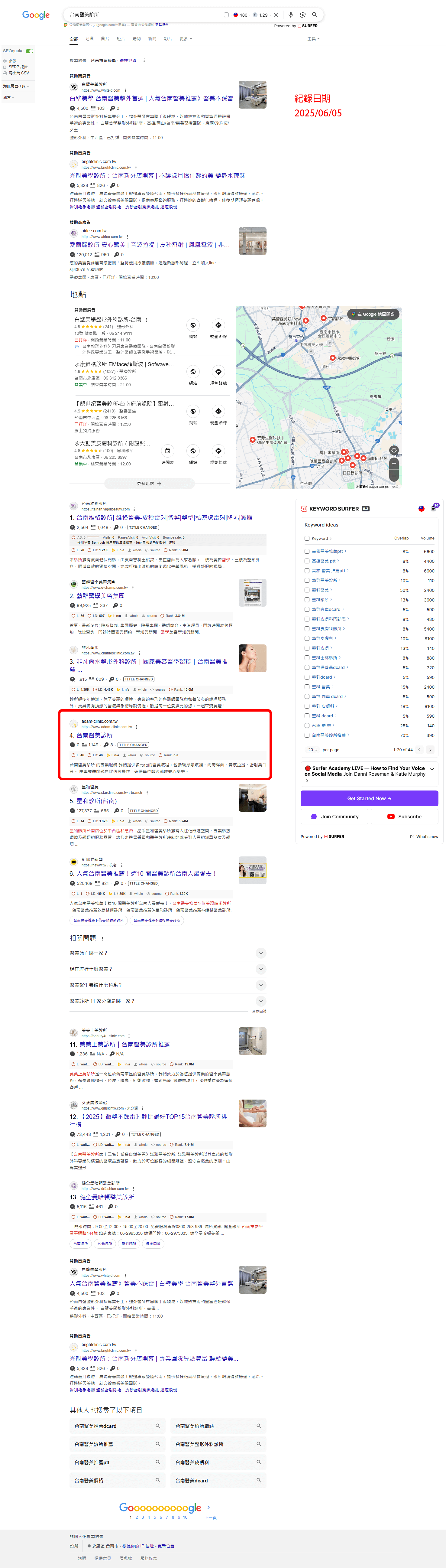Click the YouTube Subscribe button
This screenshot has width=446, height=1568.
(405, 817)
